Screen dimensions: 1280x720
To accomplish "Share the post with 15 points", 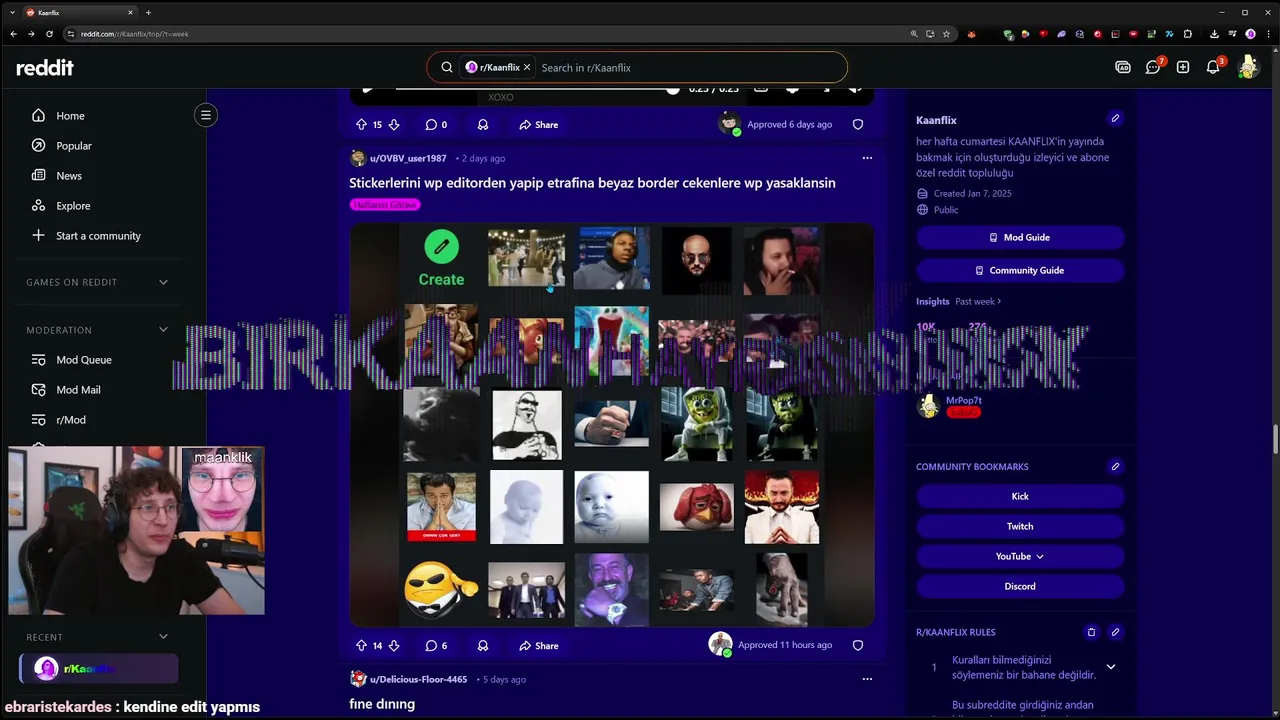I will coord(539,125).
